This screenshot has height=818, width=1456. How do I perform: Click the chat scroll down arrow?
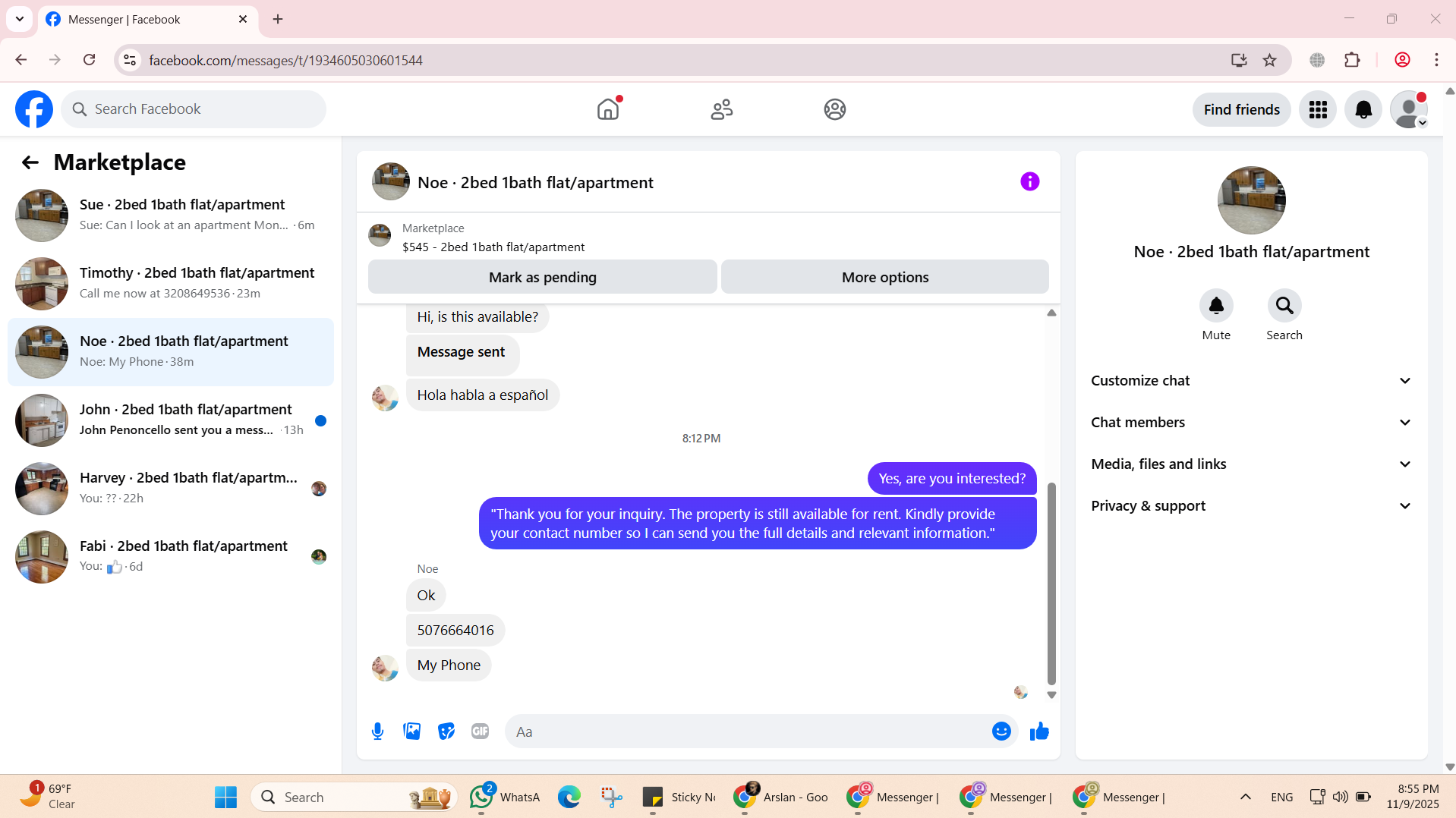[x=1051, y=695]
